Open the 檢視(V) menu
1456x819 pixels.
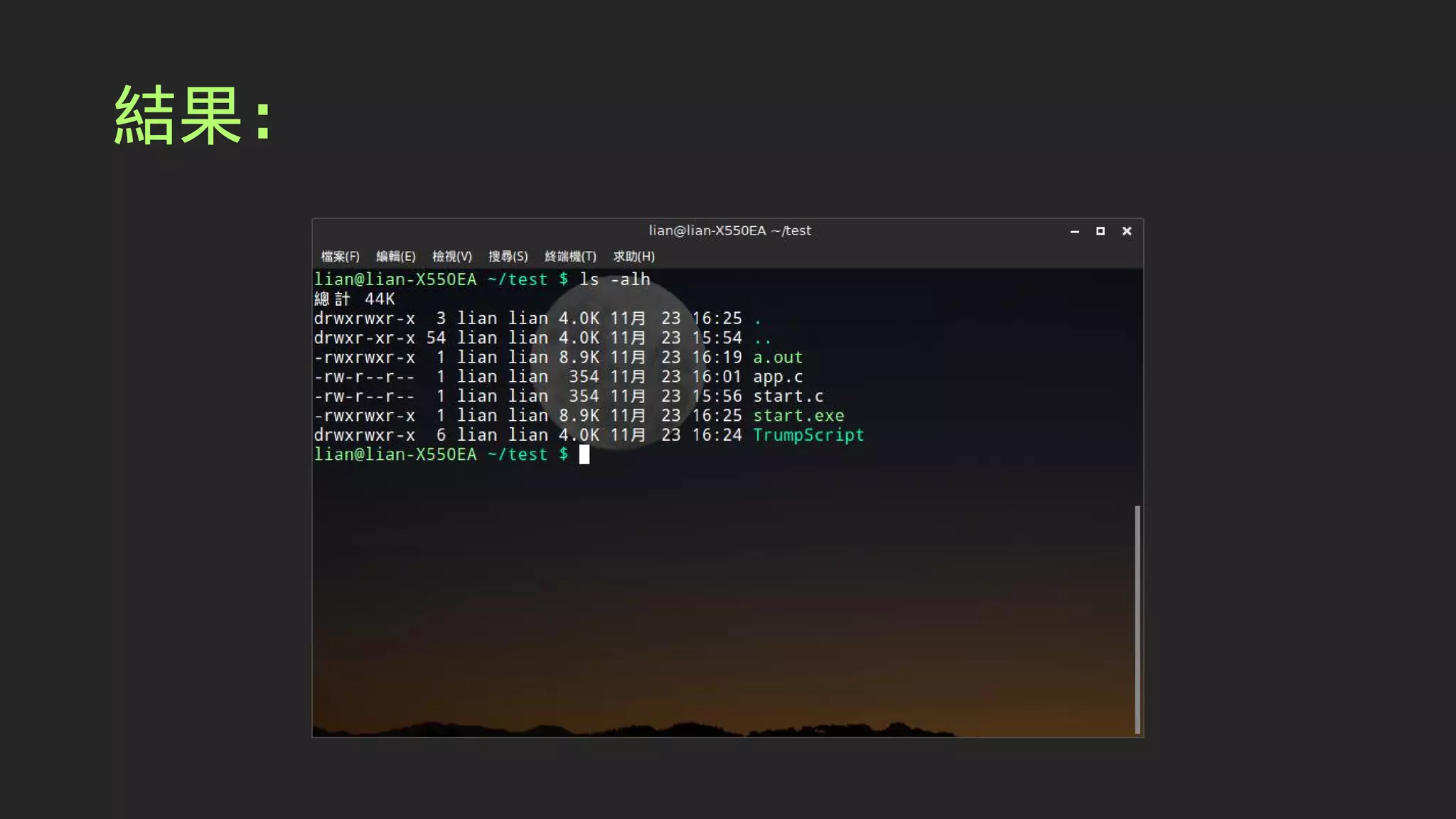[451, 256]
